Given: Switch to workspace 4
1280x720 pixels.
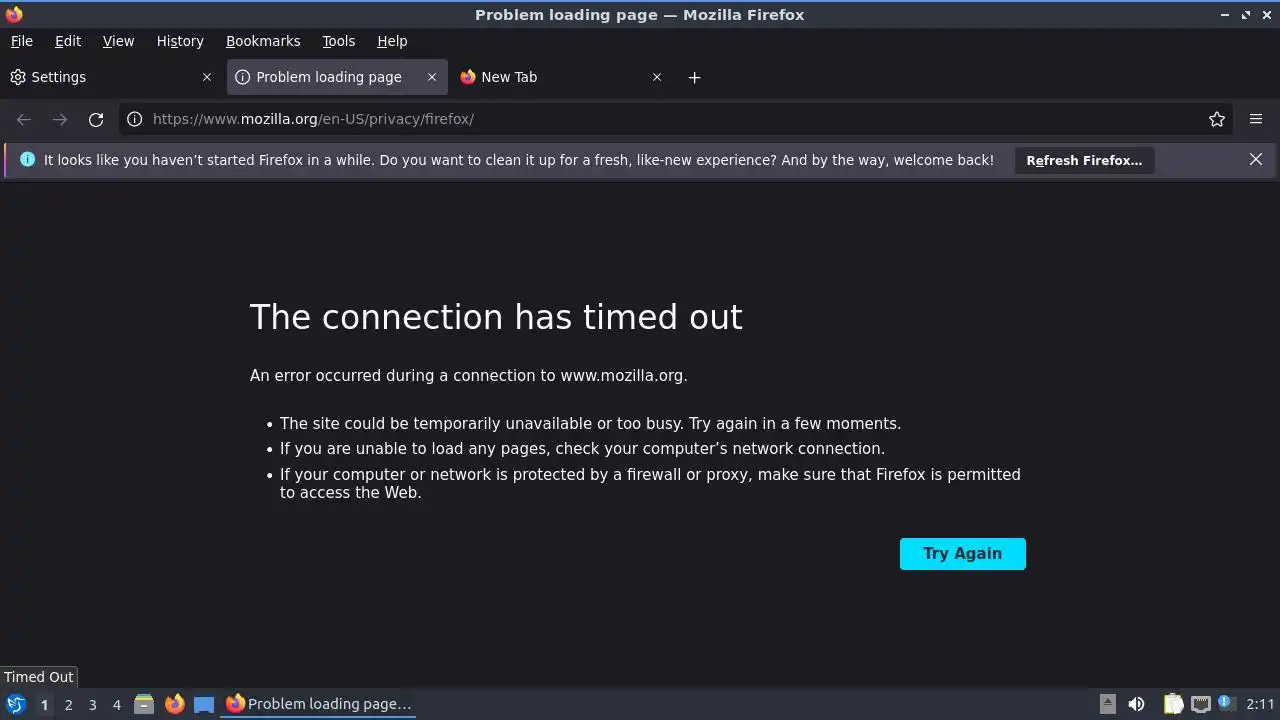Looking at the screenshot, I should (x=116, y=704).
